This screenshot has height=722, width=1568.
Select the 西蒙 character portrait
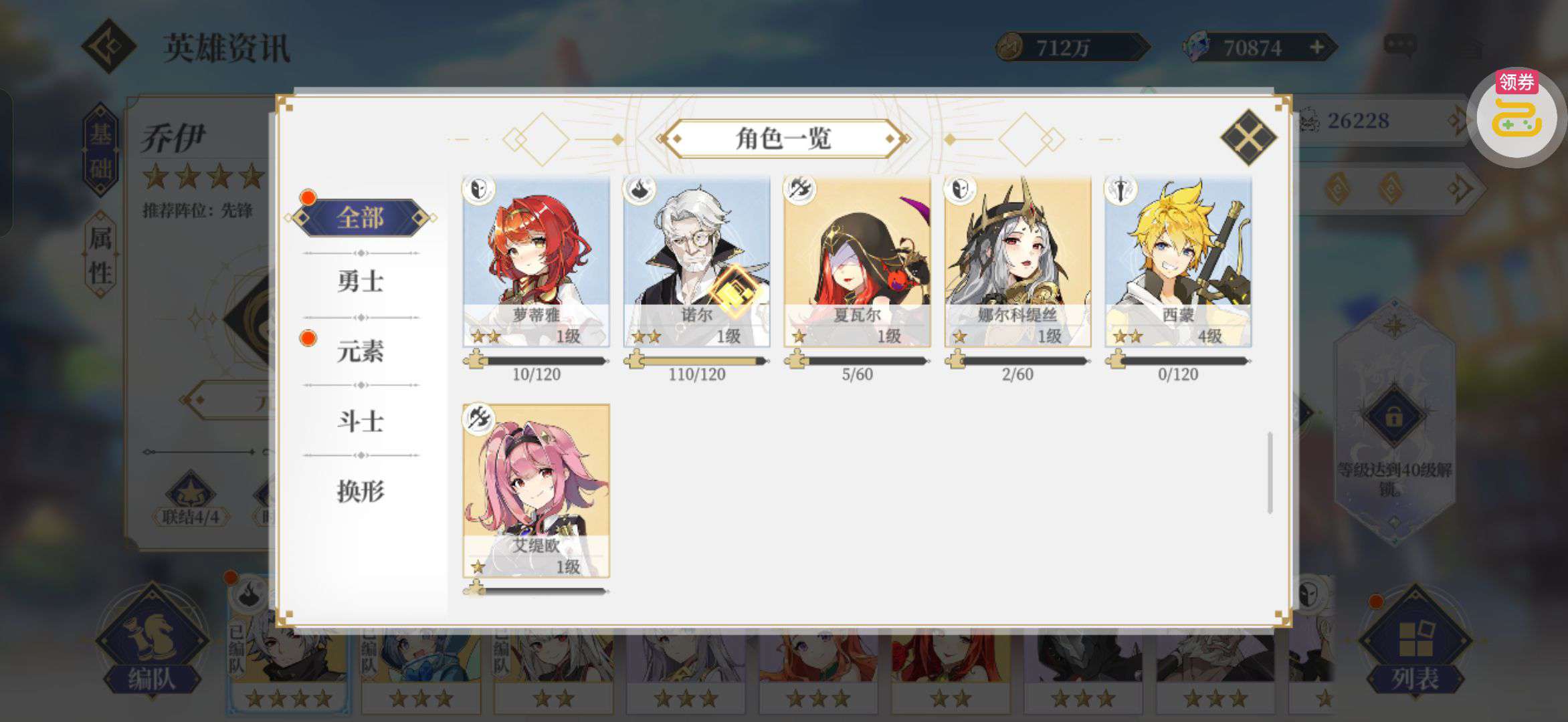[1178, 262]
